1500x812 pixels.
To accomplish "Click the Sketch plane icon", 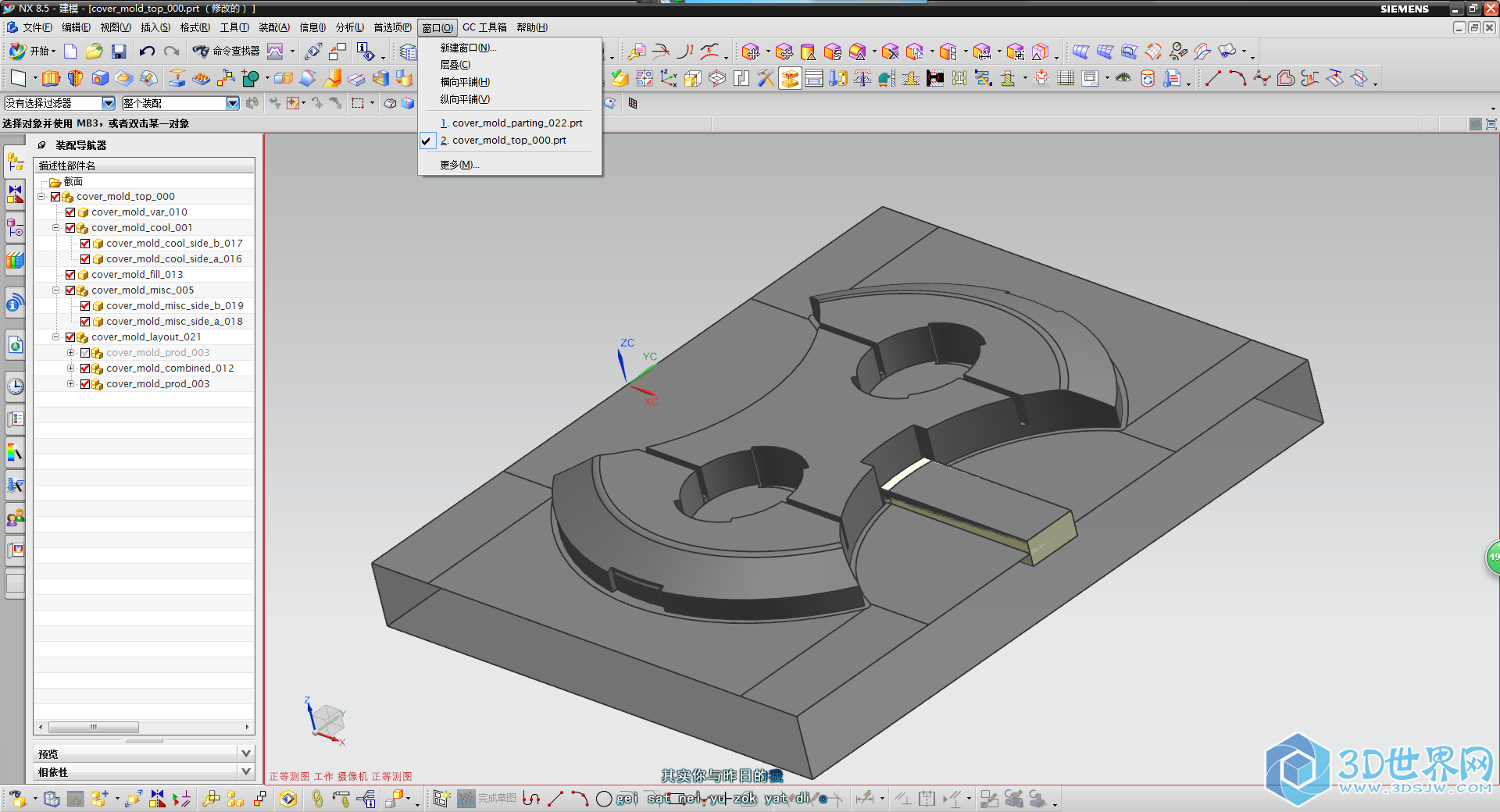I will pyautogui.click(x=18, y=78).
